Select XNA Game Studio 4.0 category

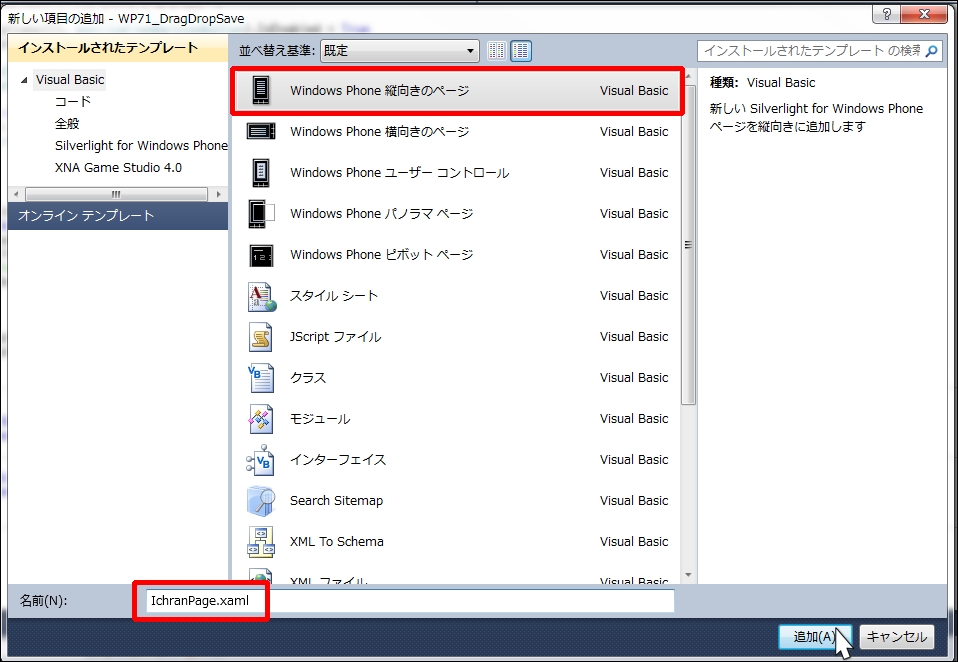(119, 167)
